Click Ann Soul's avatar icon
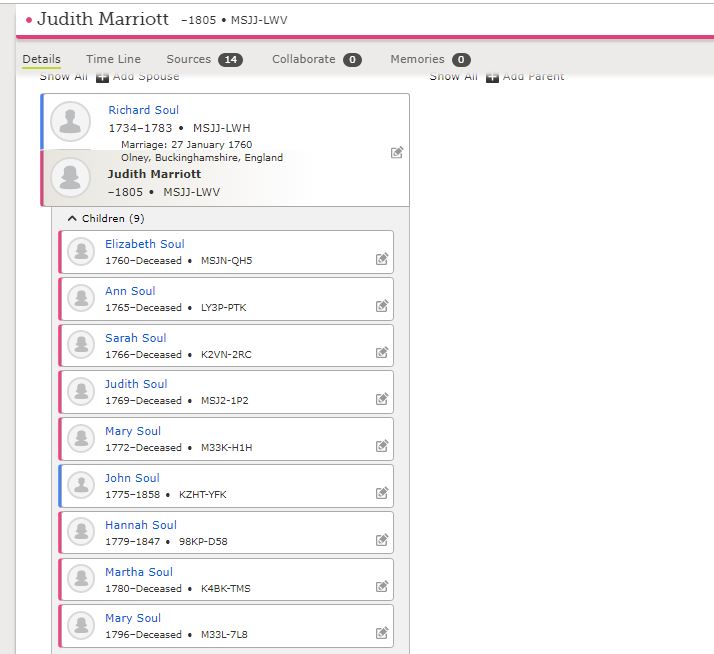Viewport: 714px width, 654px height. pyautogui.click(x=81, y=298)
